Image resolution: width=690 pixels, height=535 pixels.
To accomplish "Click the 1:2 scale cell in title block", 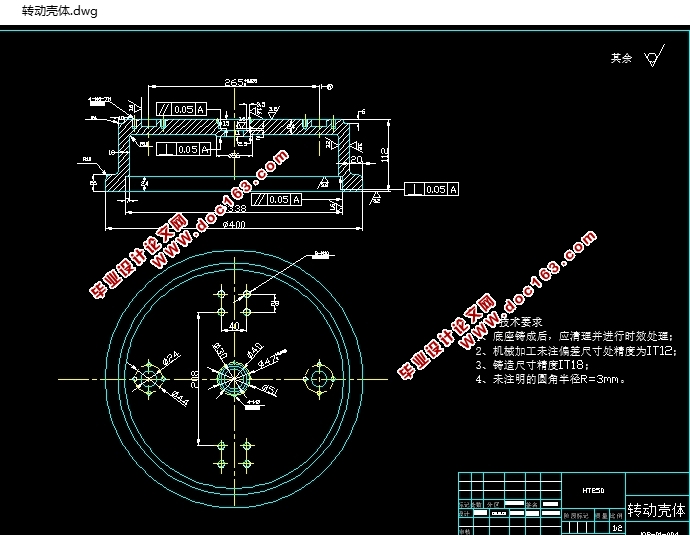I will (x=617, y=528).
